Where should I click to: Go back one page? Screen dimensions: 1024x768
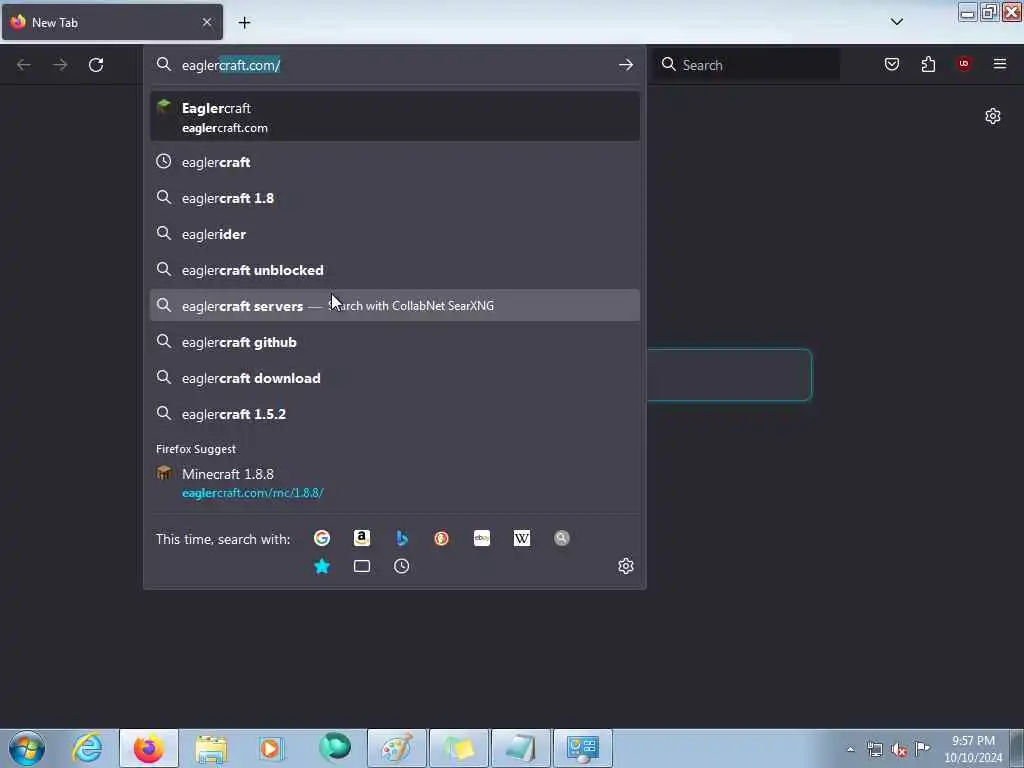[24, 65]
